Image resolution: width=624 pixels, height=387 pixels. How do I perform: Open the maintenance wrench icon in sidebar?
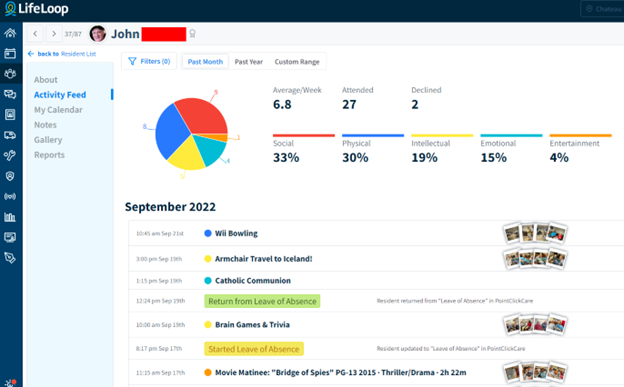[10, 155]
